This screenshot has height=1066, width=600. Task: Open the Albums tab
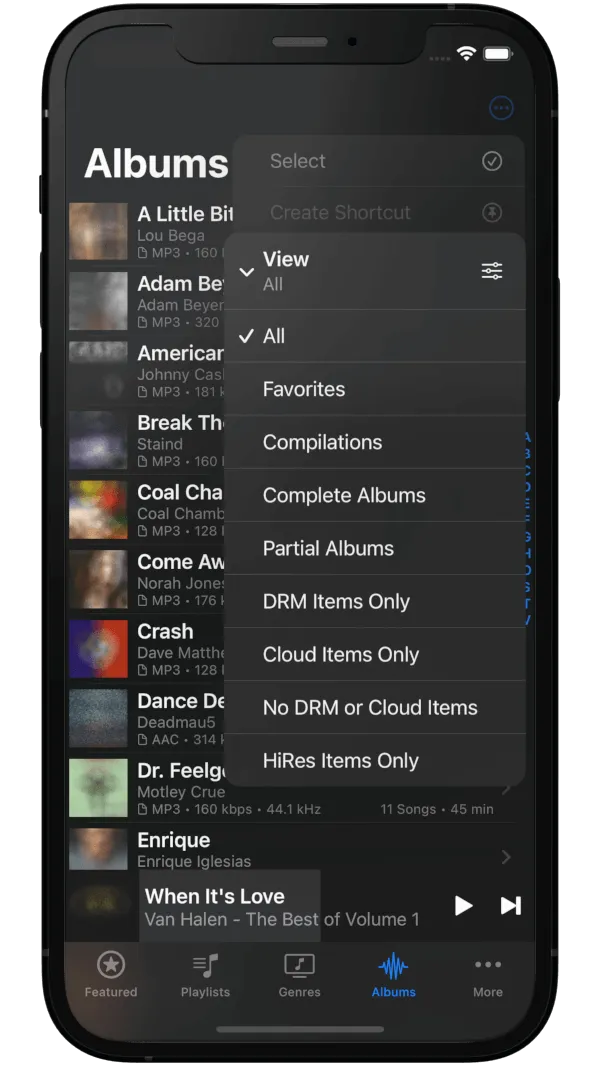393,974
